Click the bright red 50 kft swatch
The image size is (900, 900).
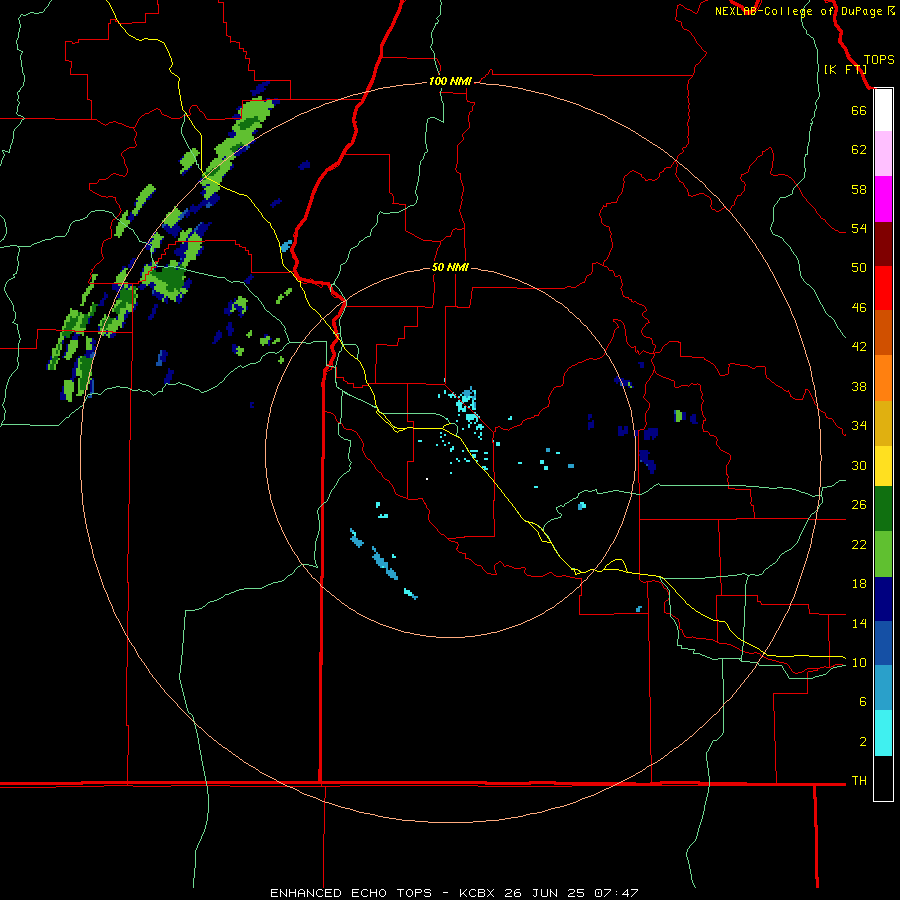pyautogui.click(x=883, y=288)
